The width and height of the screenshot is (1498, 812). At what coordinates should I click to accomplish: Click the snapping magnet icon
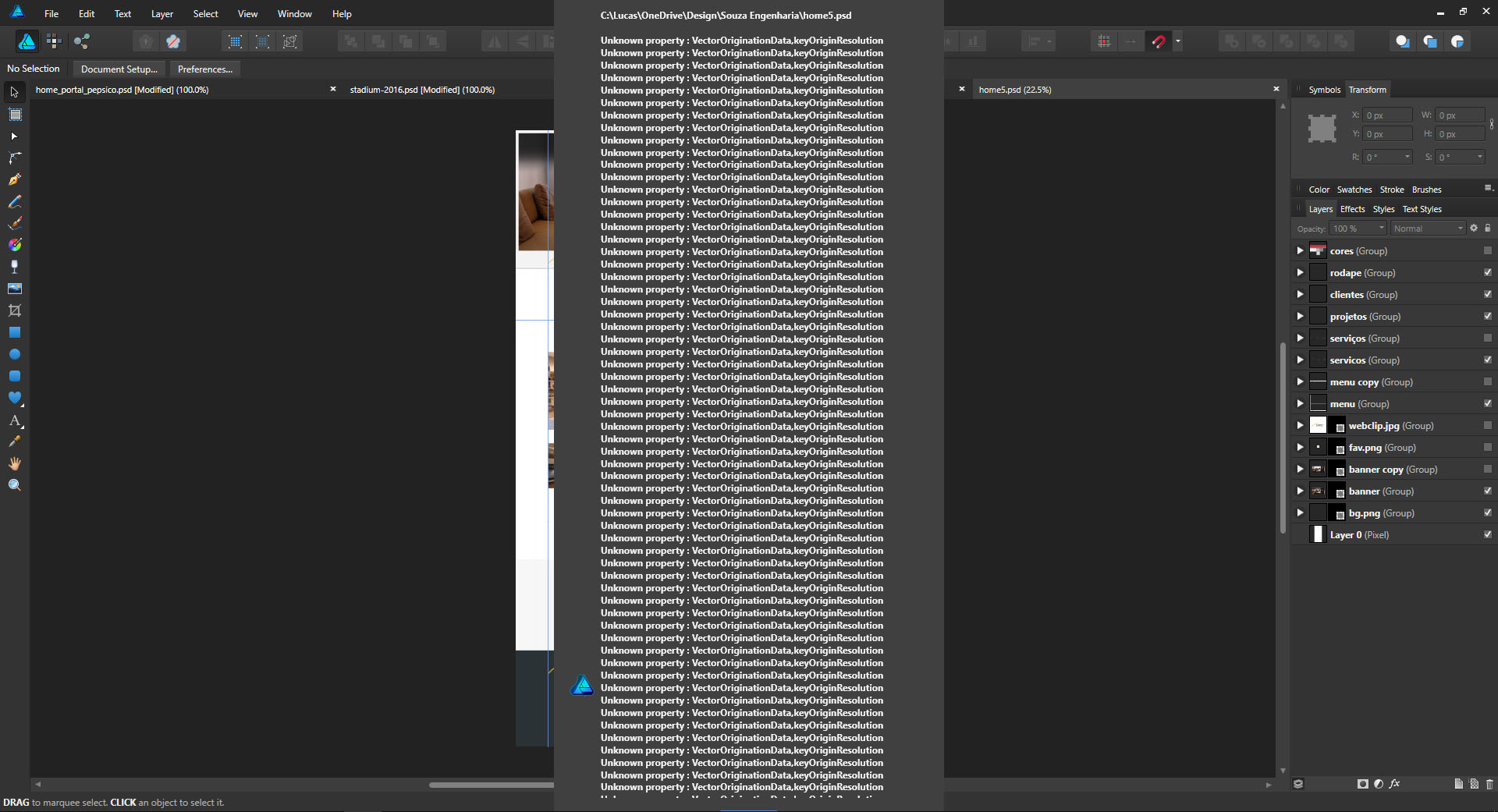click(x=1159, y=41)
